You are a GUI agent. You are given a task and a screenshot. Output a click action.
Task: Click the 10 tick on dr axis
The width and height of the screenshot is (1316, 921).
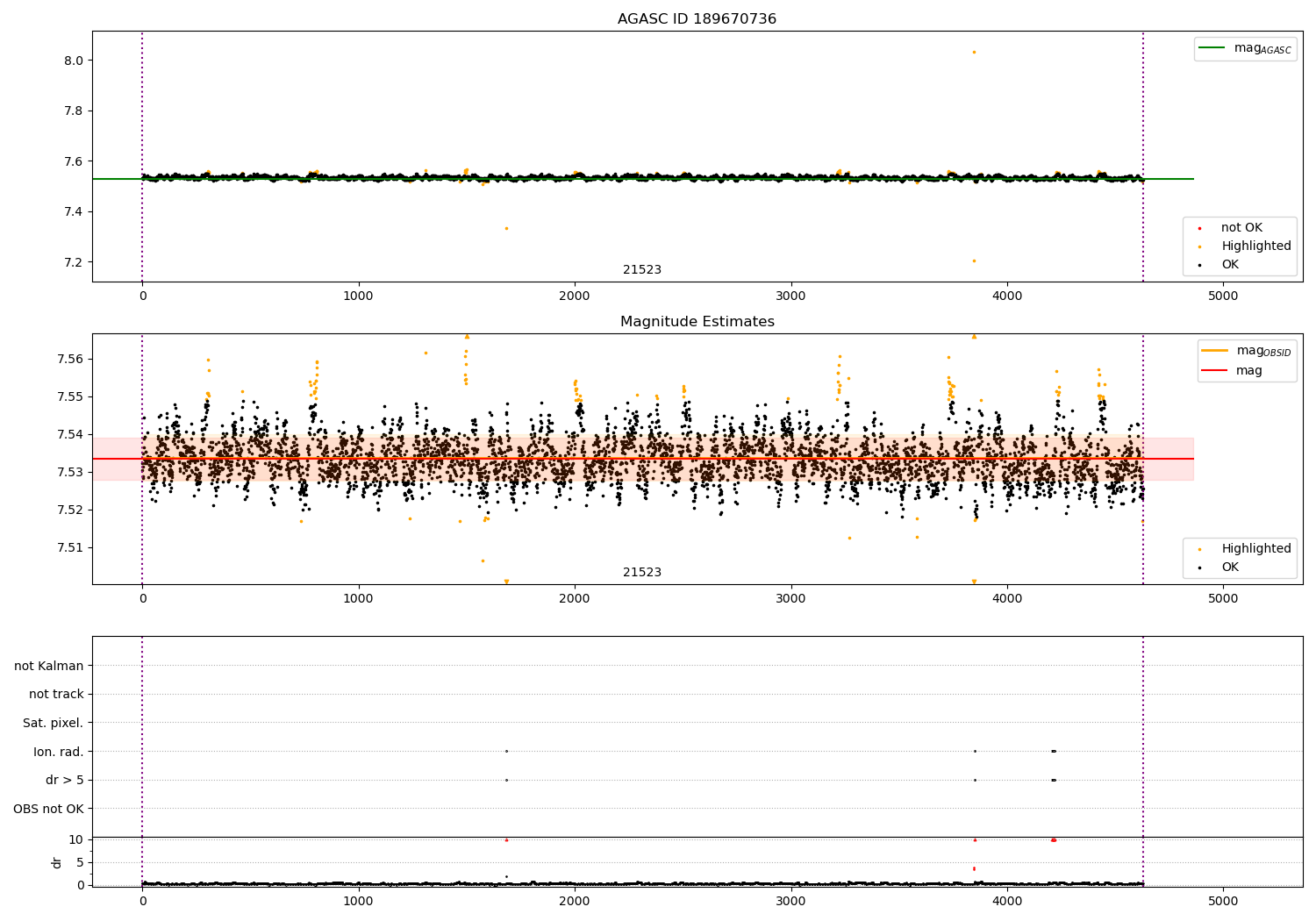coord(76,839)
